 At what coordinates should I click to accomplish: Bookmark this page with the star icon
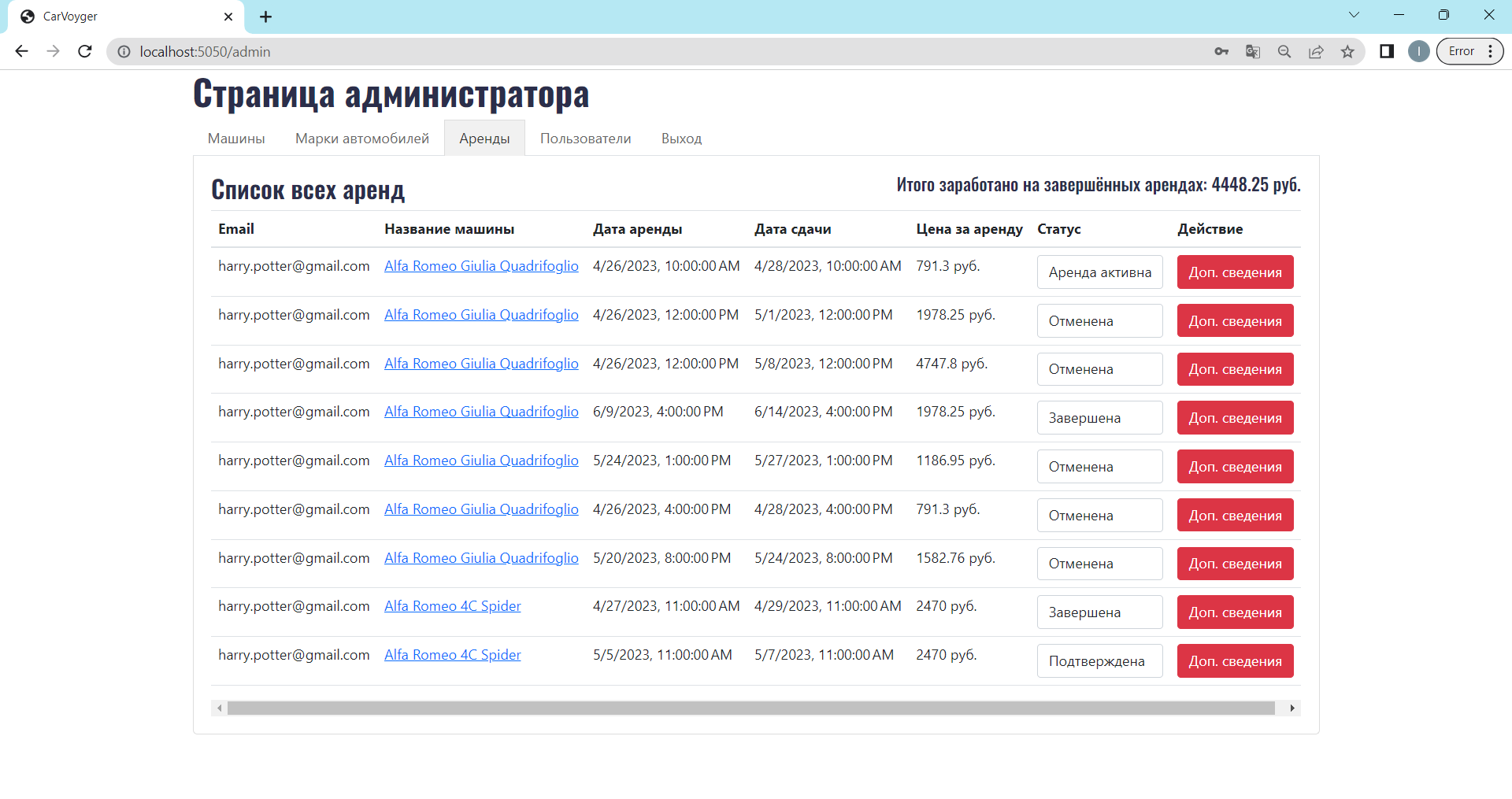tap(1347, 51)
